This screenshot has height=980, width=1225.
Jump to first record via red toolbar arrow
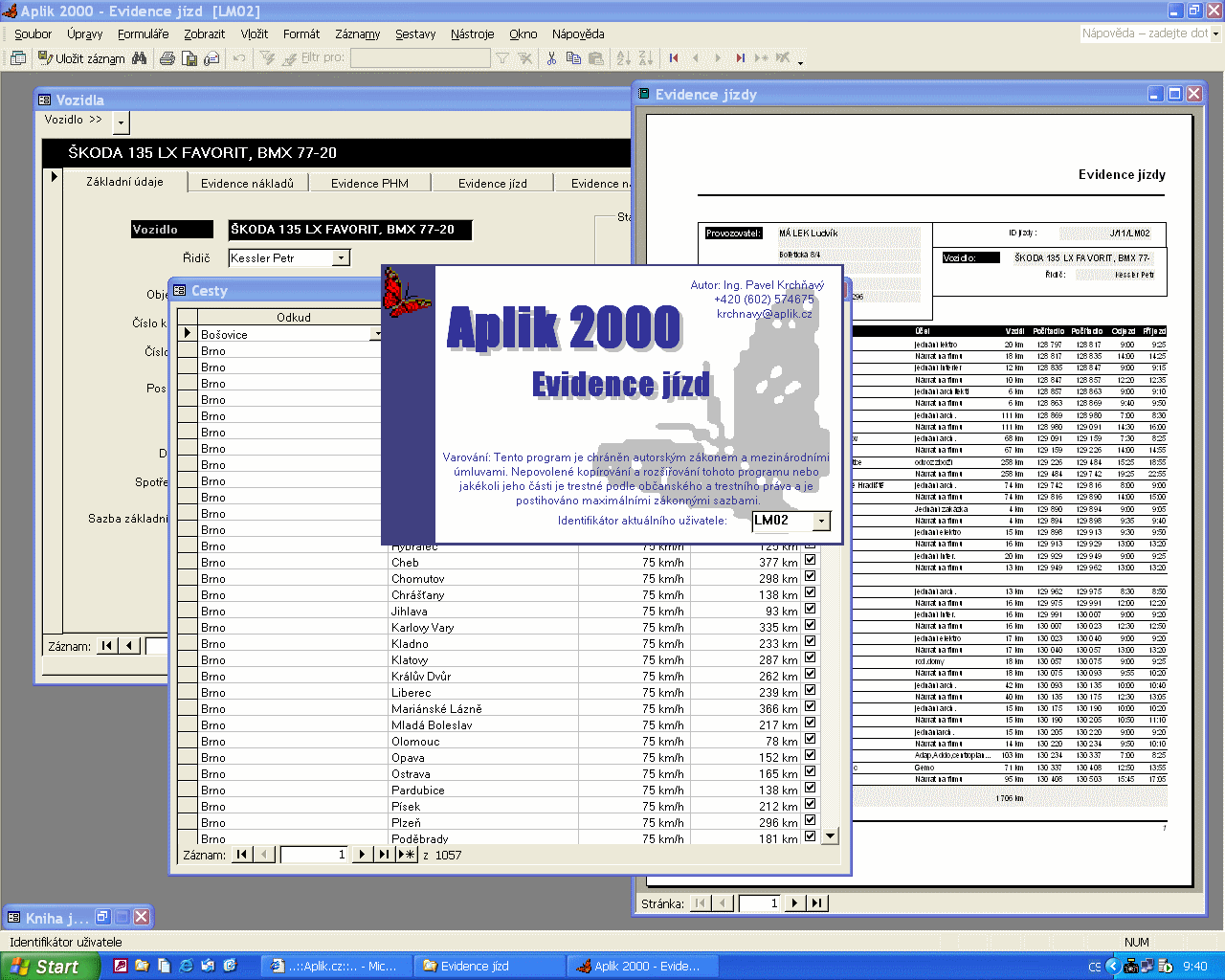(x=674, y=58)
